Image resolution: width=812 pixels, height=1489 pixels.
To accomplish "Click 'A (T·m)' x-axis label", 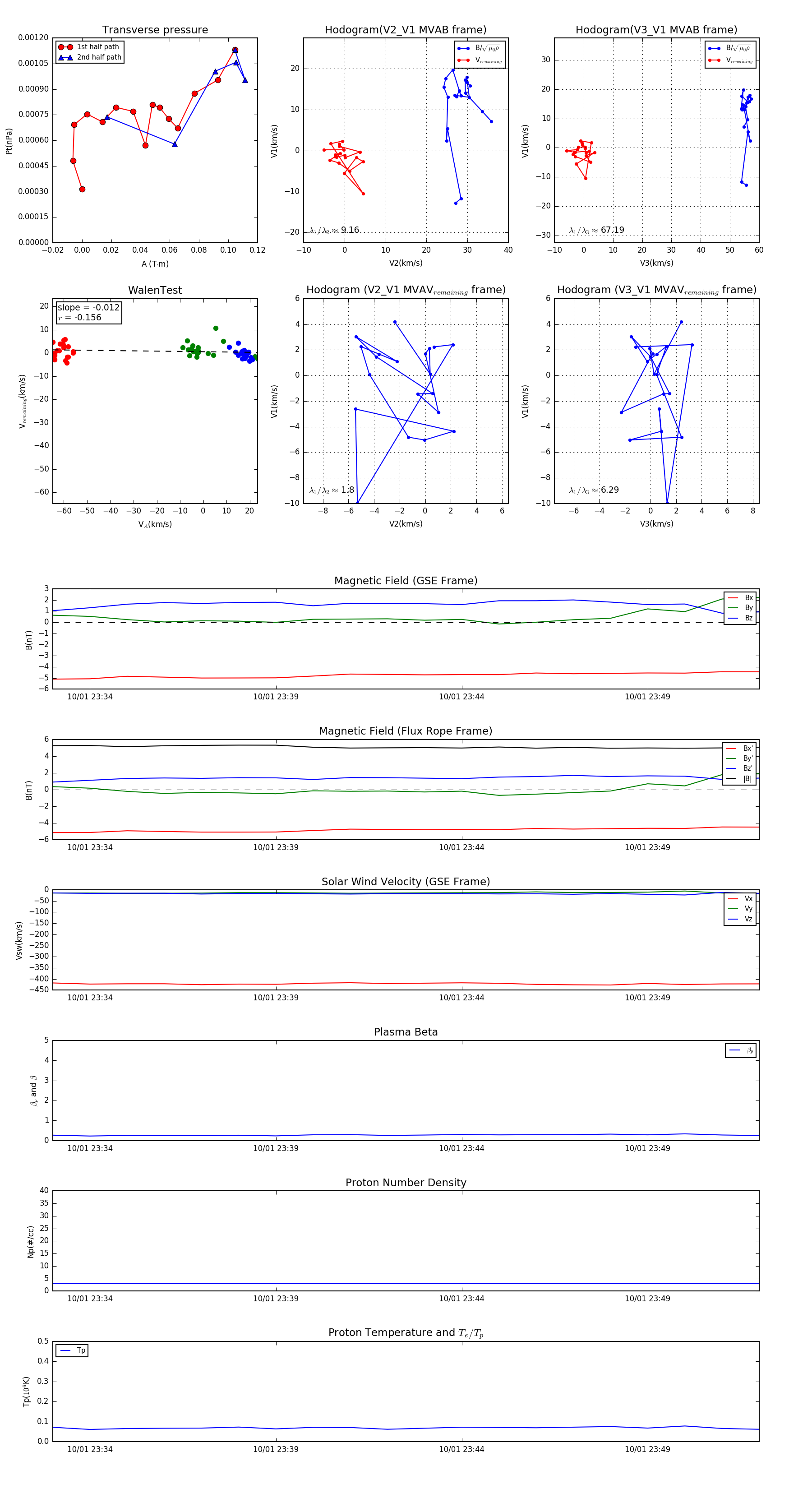I will pos(155,264).
